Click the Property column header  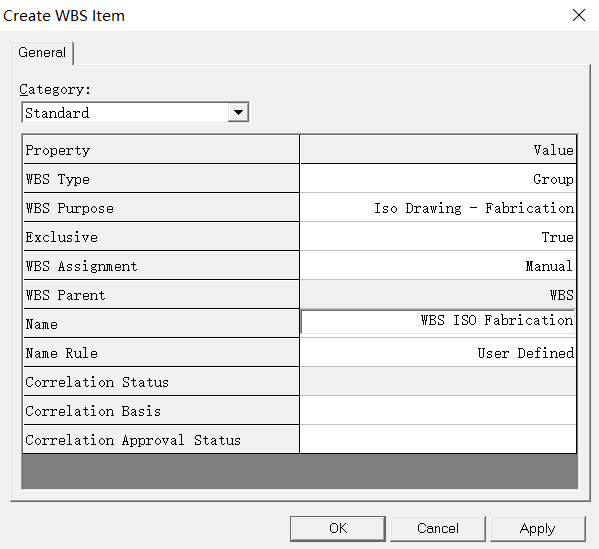[x=161, y=150]
